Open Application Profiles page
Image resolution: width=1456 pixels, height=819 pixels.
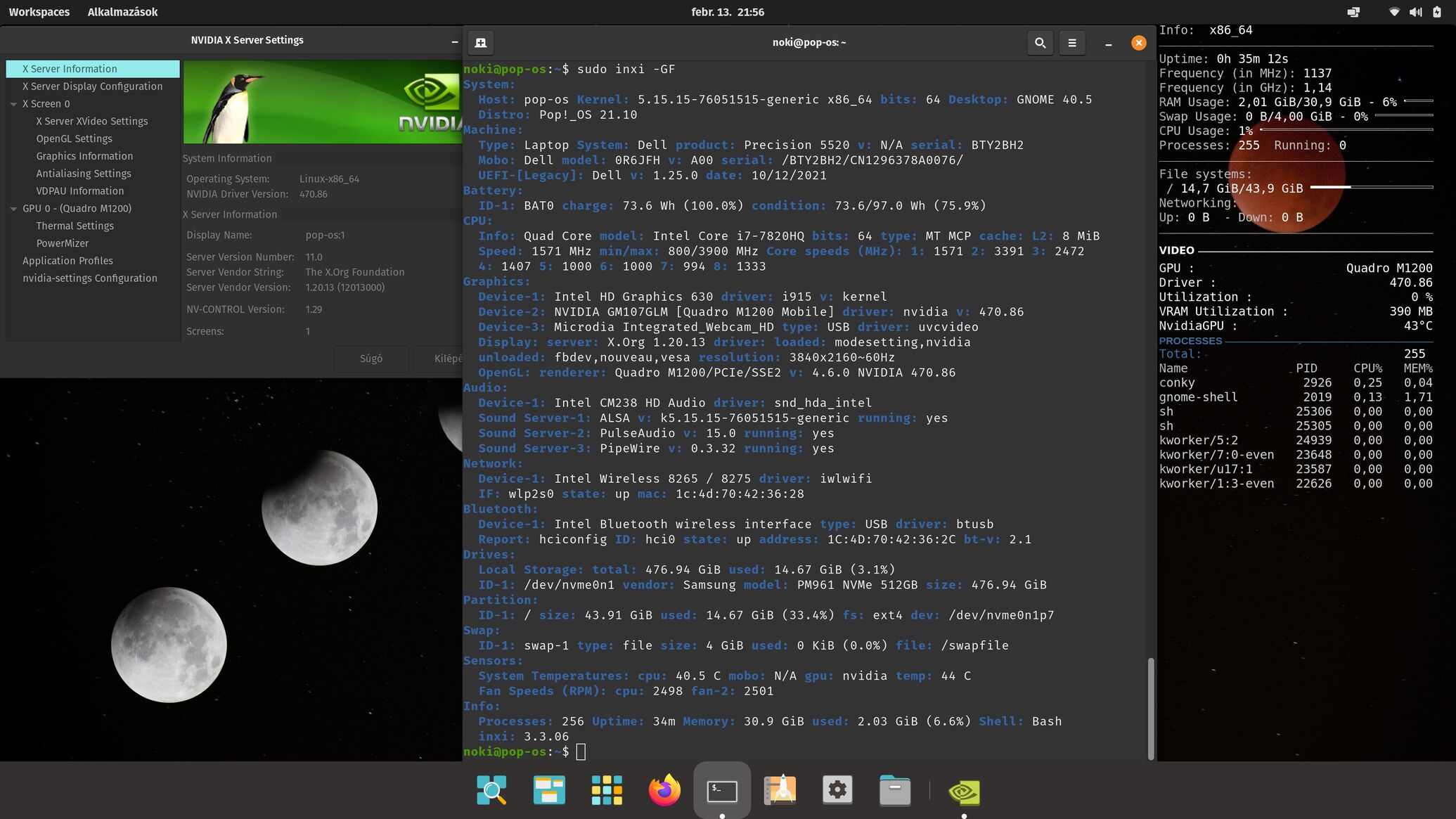[67, 261]
